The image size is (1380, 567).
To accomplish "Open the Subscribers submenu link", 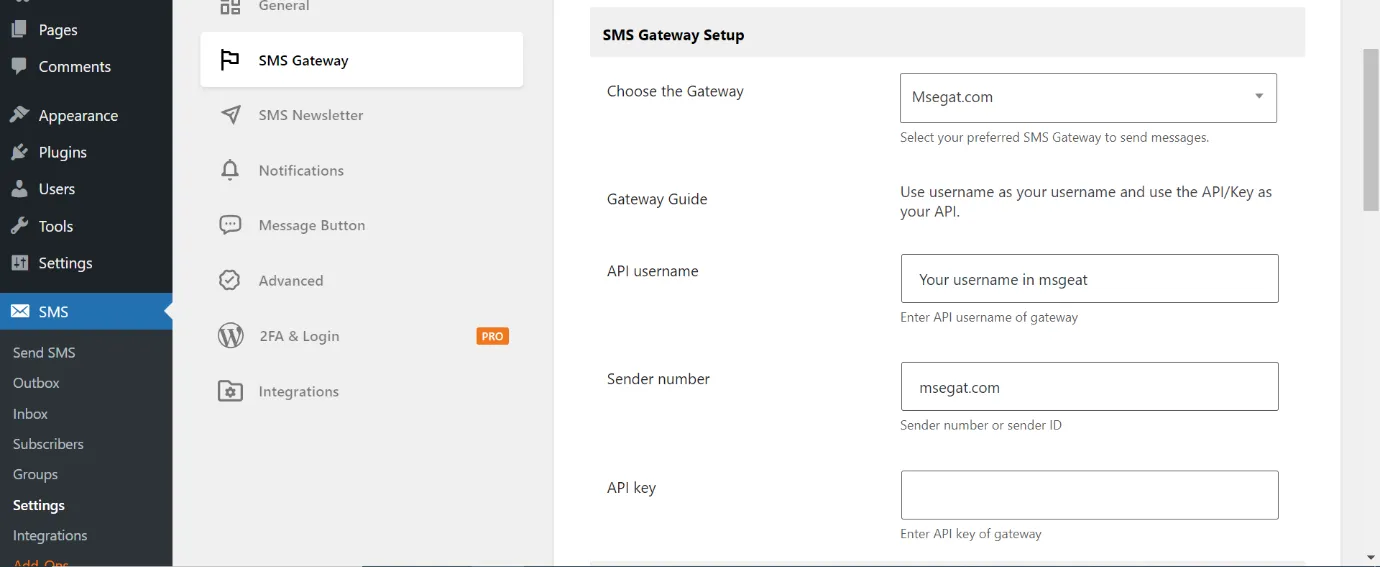I will click(x=48, y=444).
